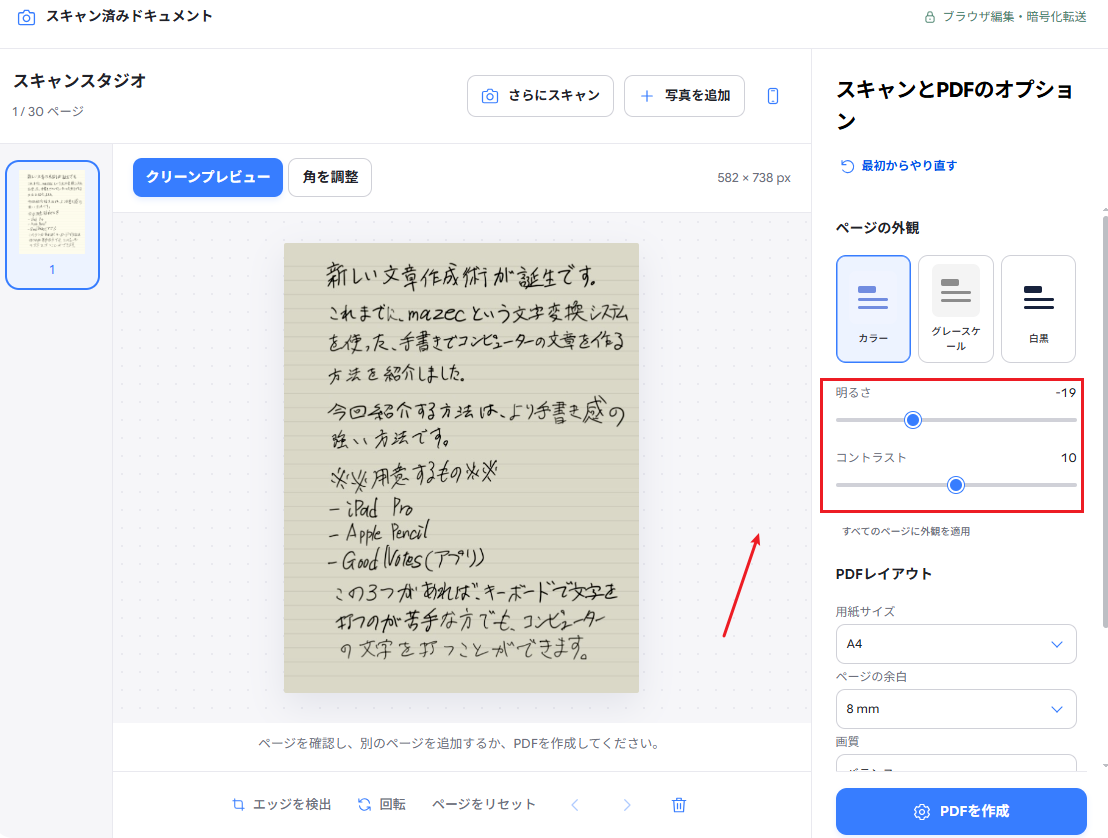Screen dimensions: 1108x838
Task: Select カラー page appearance
Action: 873,309
